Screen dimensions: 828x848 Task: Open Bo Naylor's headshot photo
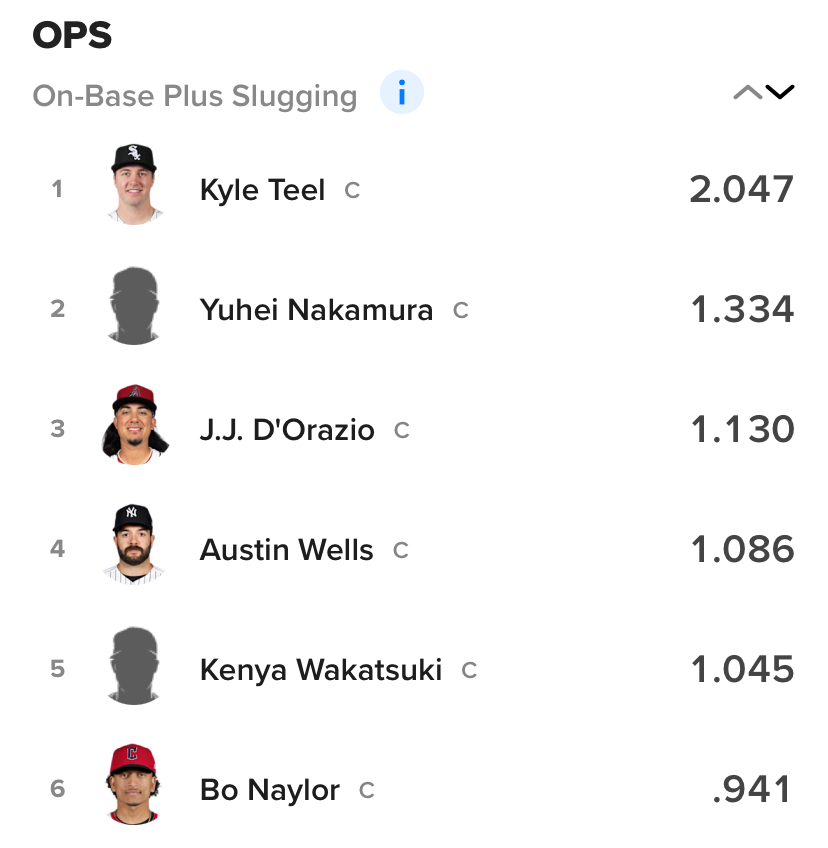pyautogui.click(x=134, y=786)
